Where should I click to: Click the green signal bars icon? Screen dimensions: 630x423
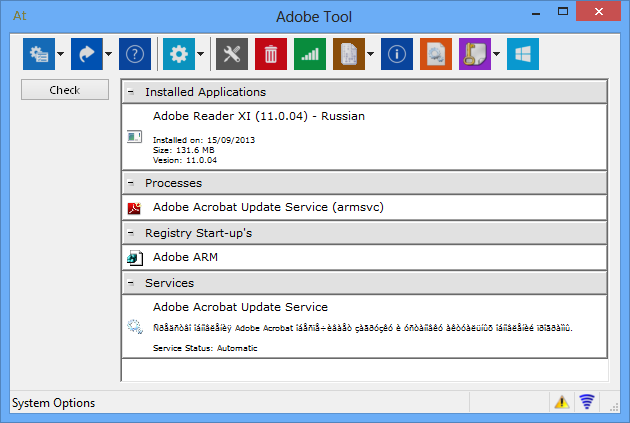(x=310, y=54)
